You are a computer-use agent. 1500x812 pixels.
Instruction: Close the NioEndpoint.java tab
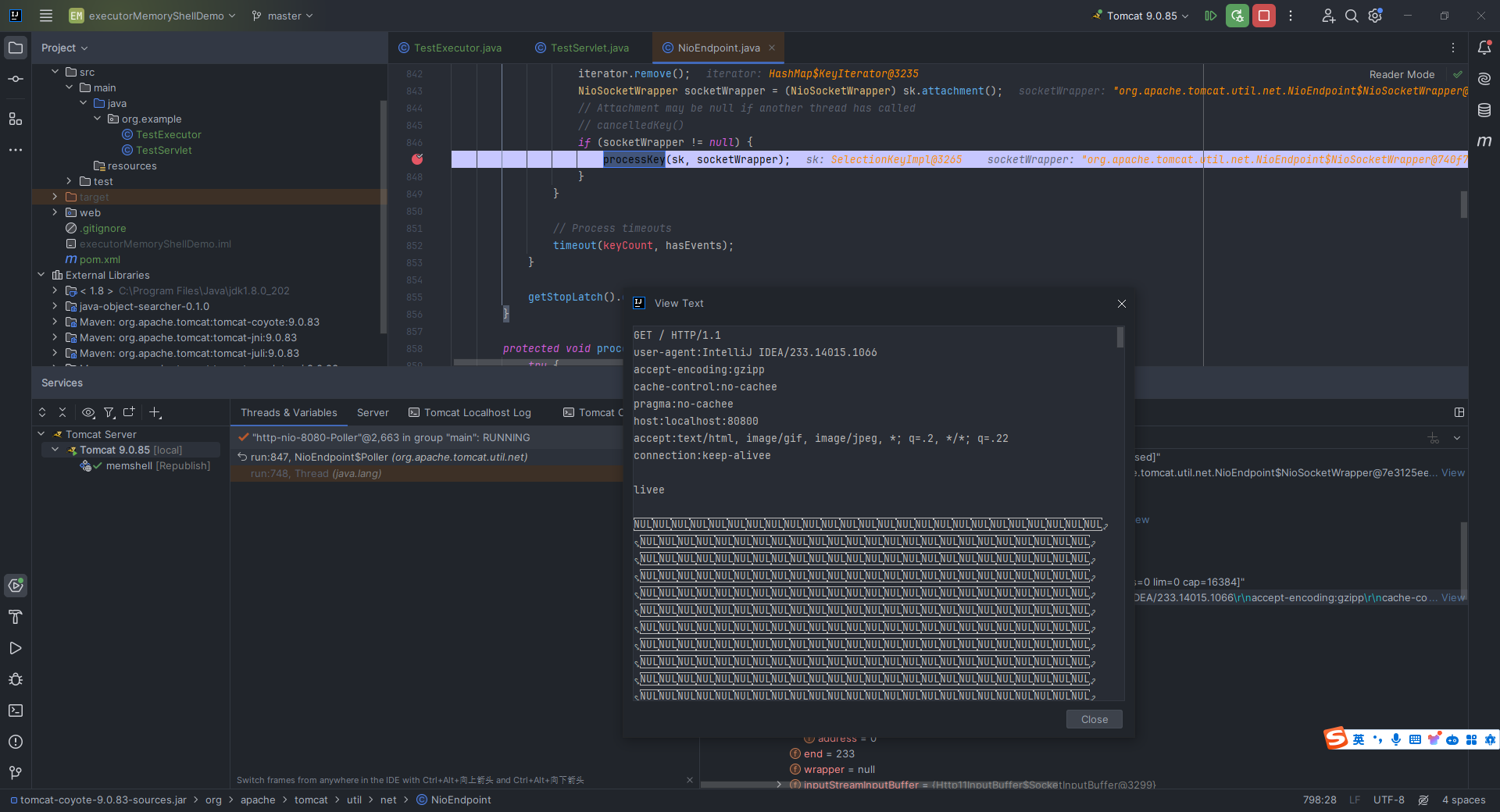pos(772,48)
